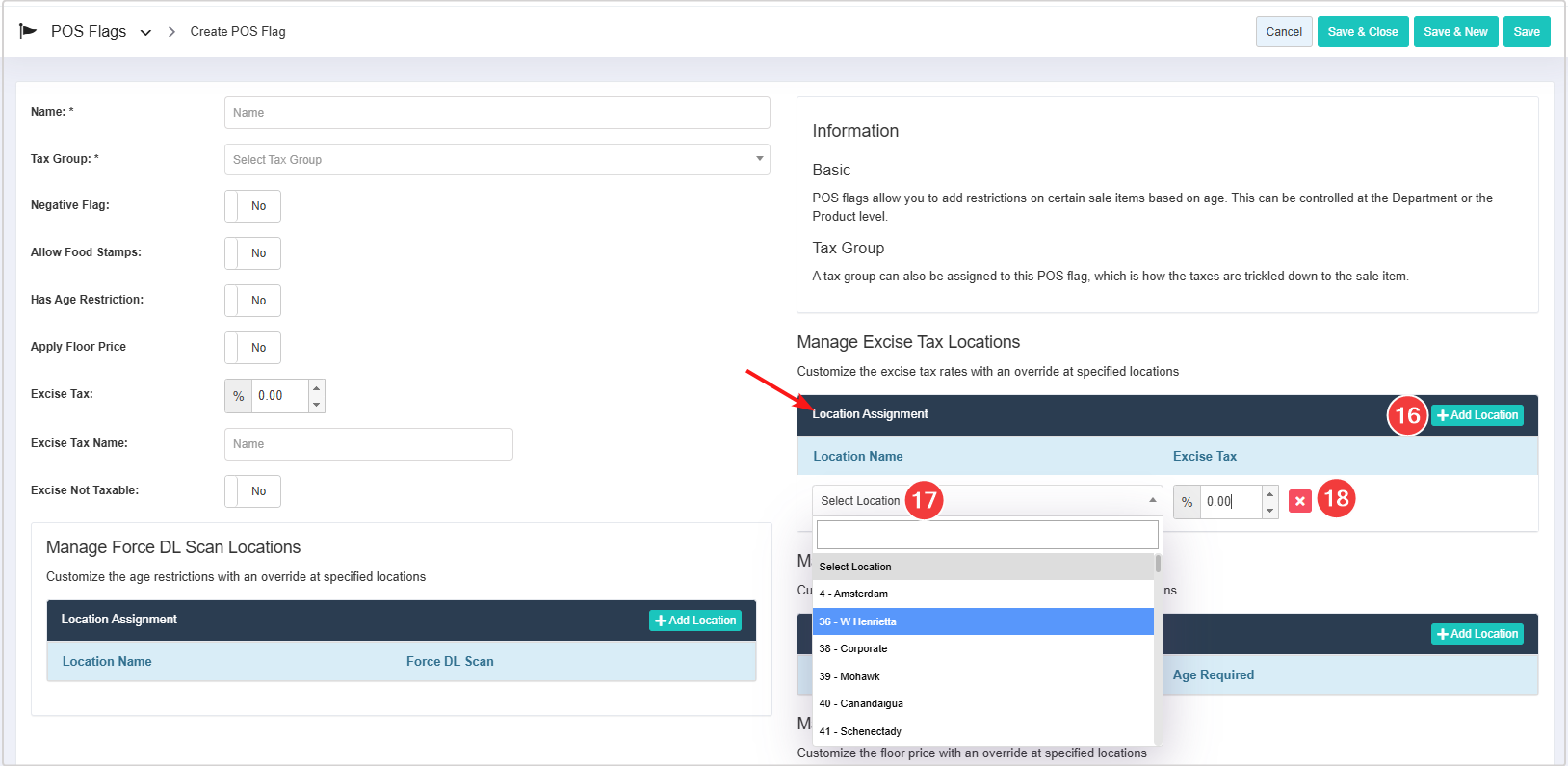Screen dimensions: 1568x766
Task: Click the Save button
Action: (x=1527, y=32)
